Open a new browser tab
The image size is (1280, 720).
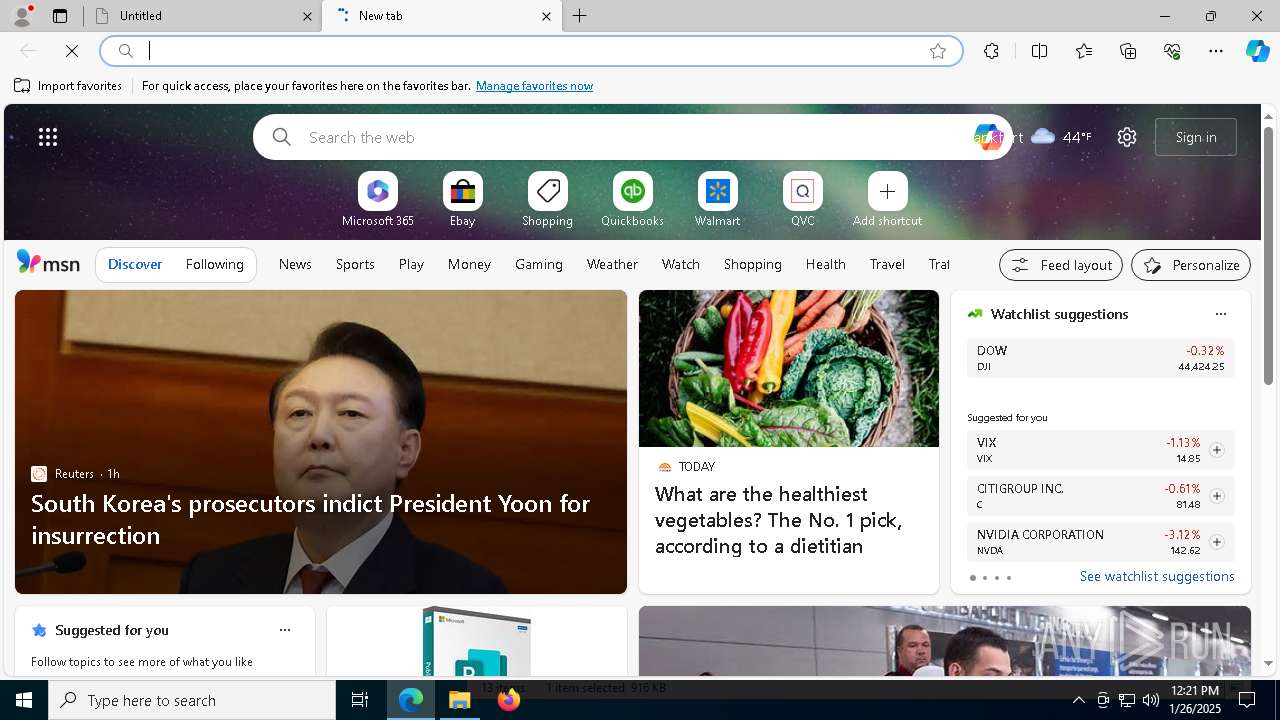(580, 16)
